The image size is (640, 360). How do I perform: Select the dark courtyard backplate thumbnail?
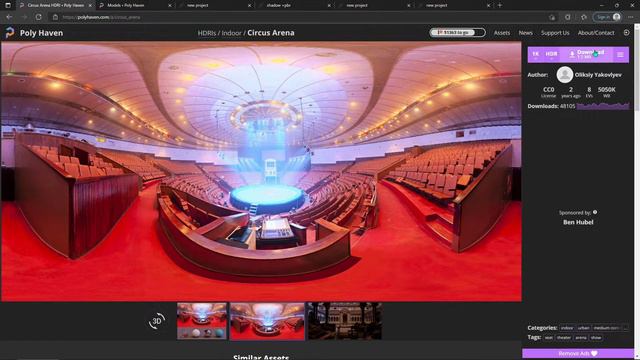pos(345,321)
